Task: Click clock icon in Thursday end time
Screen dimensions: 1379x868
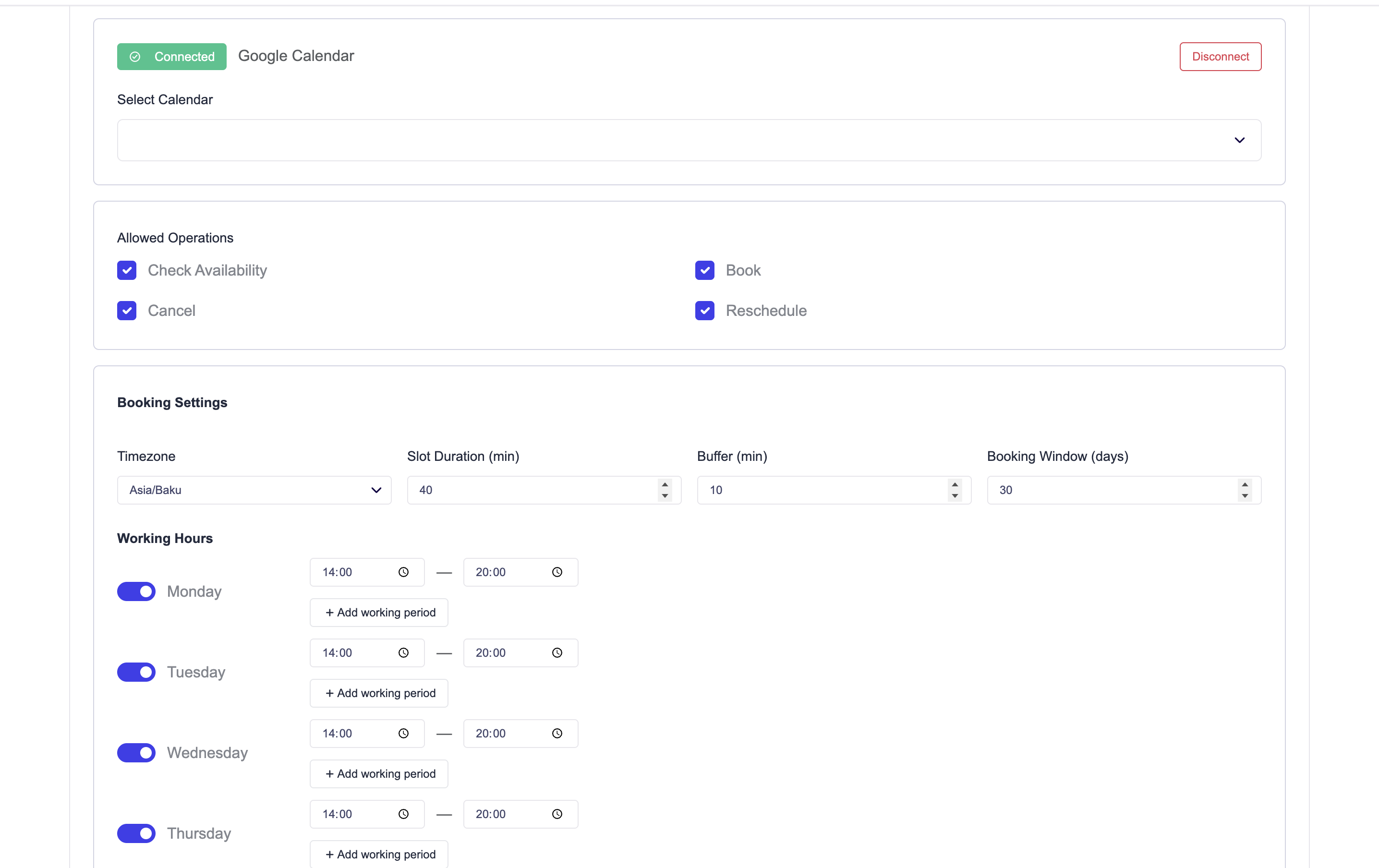Action: (556, 814)
